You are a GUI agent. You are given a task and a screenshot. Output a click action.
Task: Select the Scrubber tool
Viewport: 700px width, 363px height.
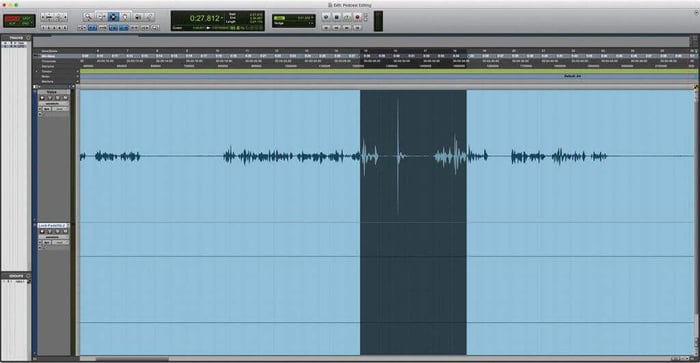(x=138, y=17)
